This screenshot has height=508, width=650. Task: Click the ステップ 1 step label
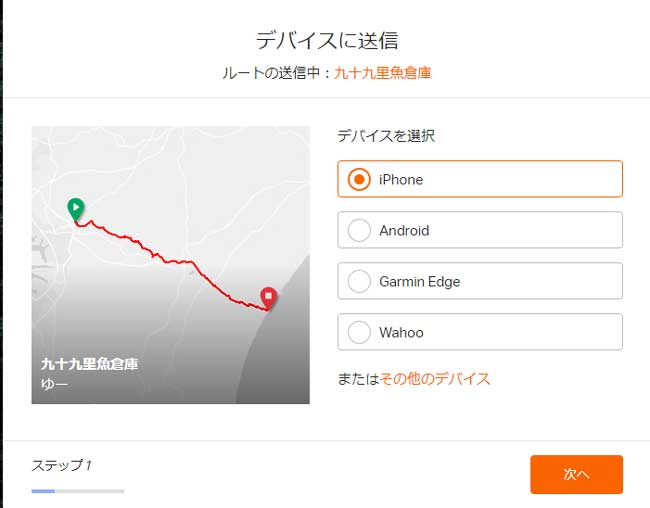click(x=62, y=465)
